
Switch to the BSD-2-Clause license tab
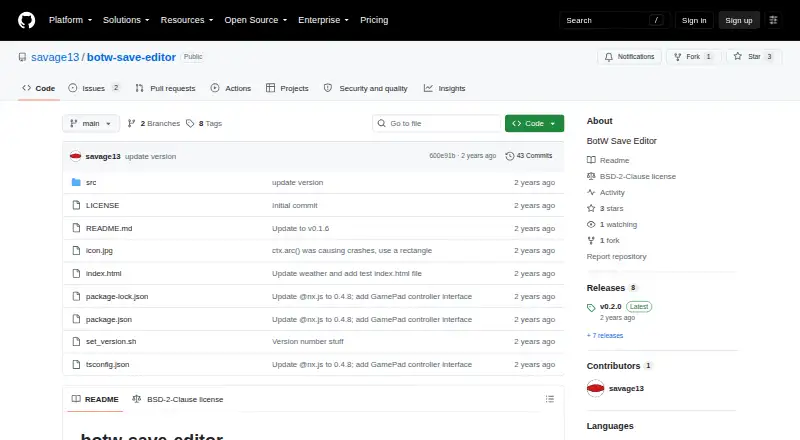(x=178, y=399)
